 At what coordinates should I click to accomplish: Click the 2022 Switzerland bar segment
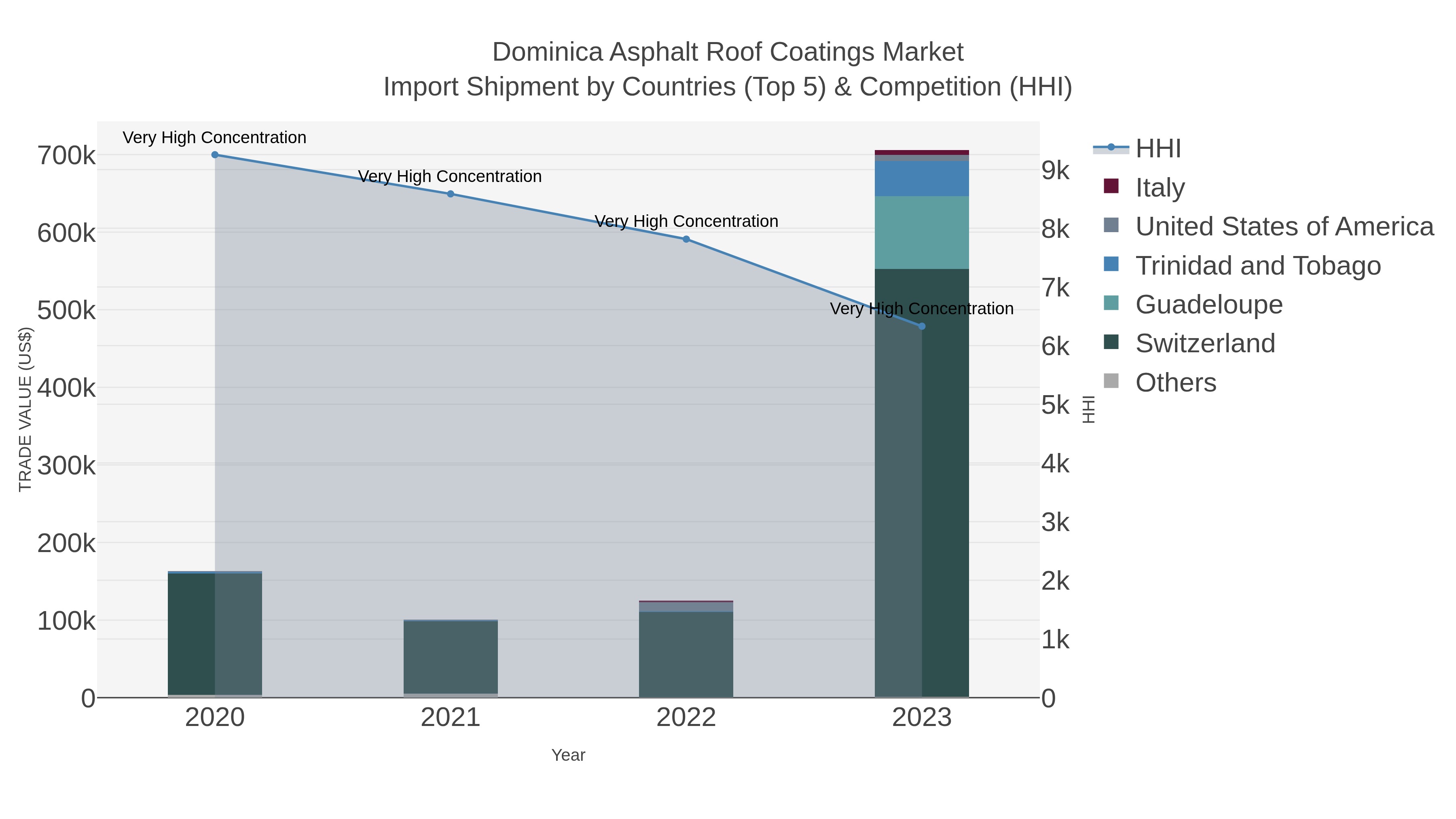686,654
